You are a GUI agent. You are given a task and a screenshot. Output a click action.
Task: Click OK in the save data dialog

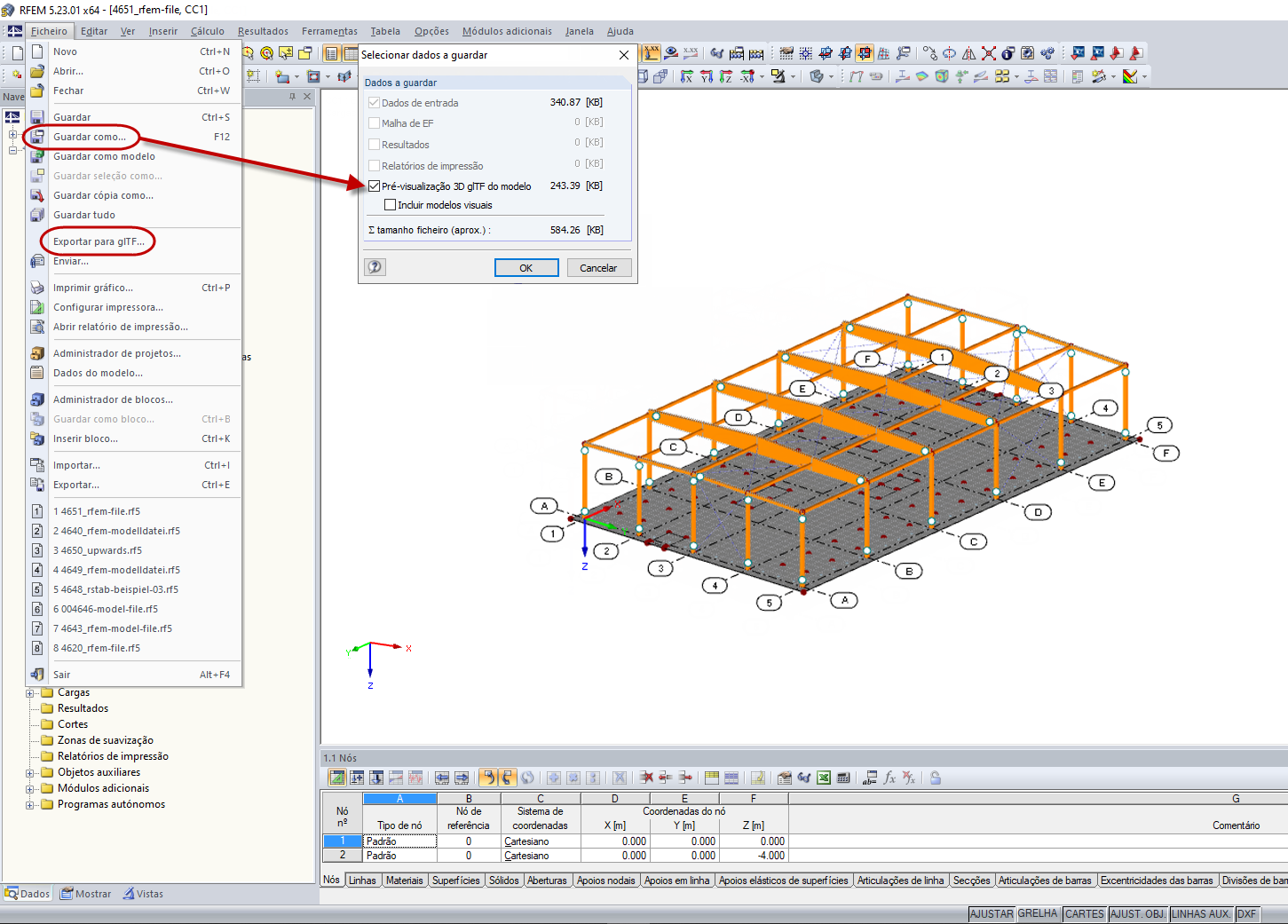click(x=526, y=268)
